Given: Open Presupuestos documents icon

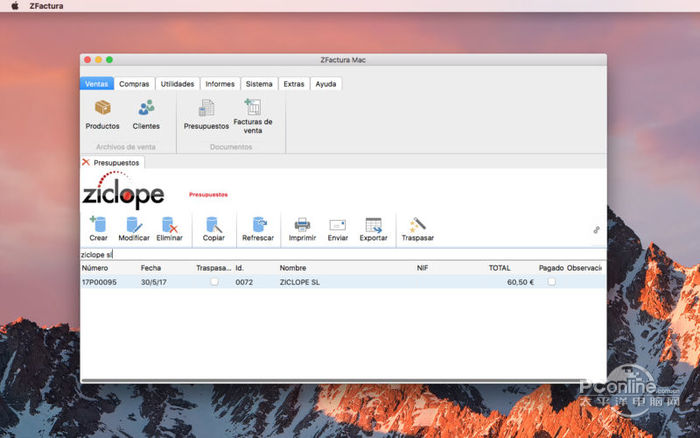Looking at the screenshot, I should tap(206, 108).
